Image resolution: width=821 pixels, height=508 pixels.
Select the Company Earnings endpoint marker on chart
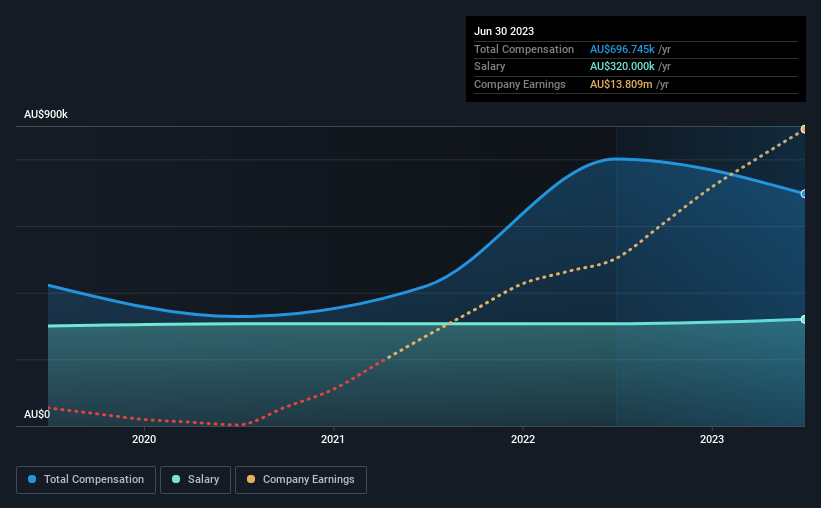[x=804, y=129]
